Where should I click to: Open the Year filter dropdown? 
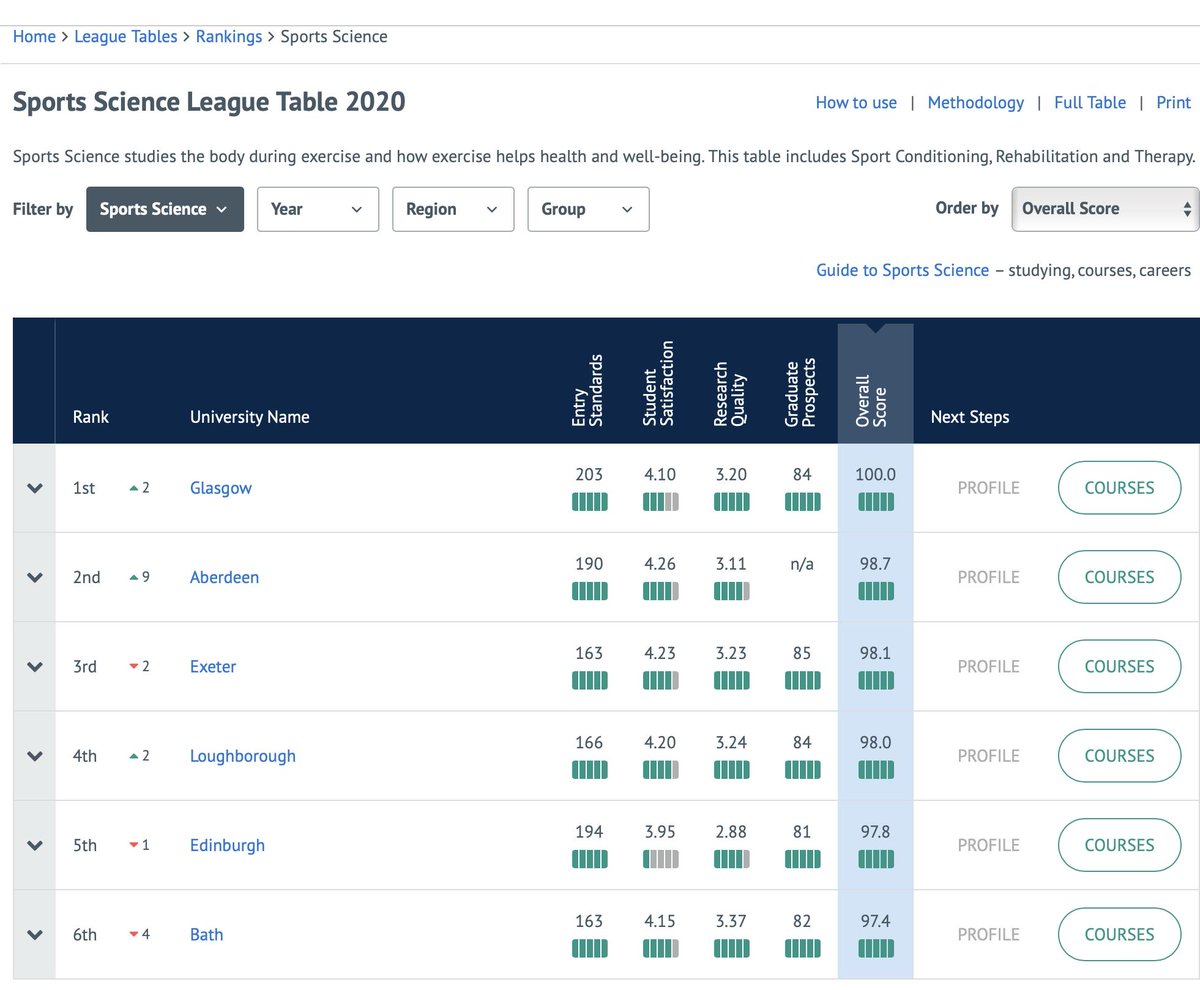pyautogui.click(x=318, y=209)
